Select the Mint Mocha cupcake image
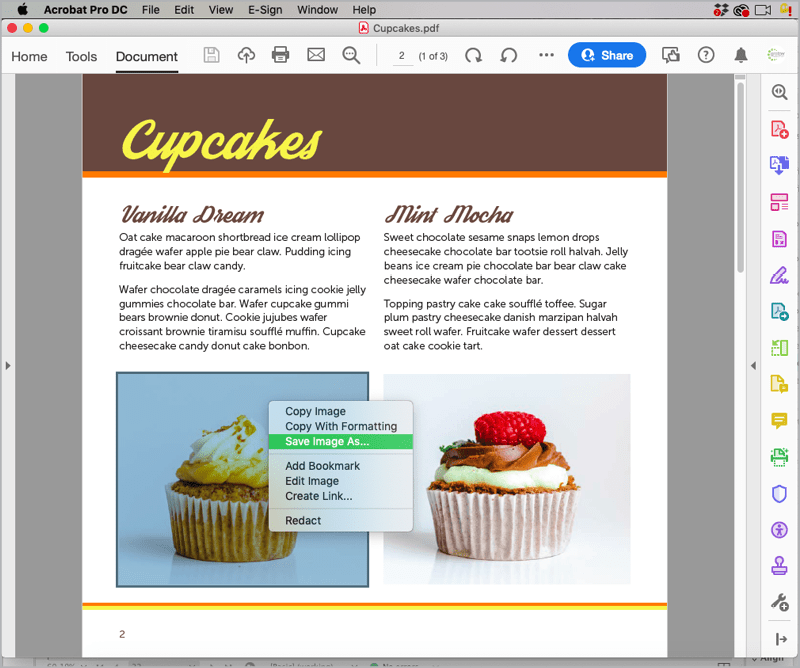The width and height of the screenshot is (800, 668). 507,479
